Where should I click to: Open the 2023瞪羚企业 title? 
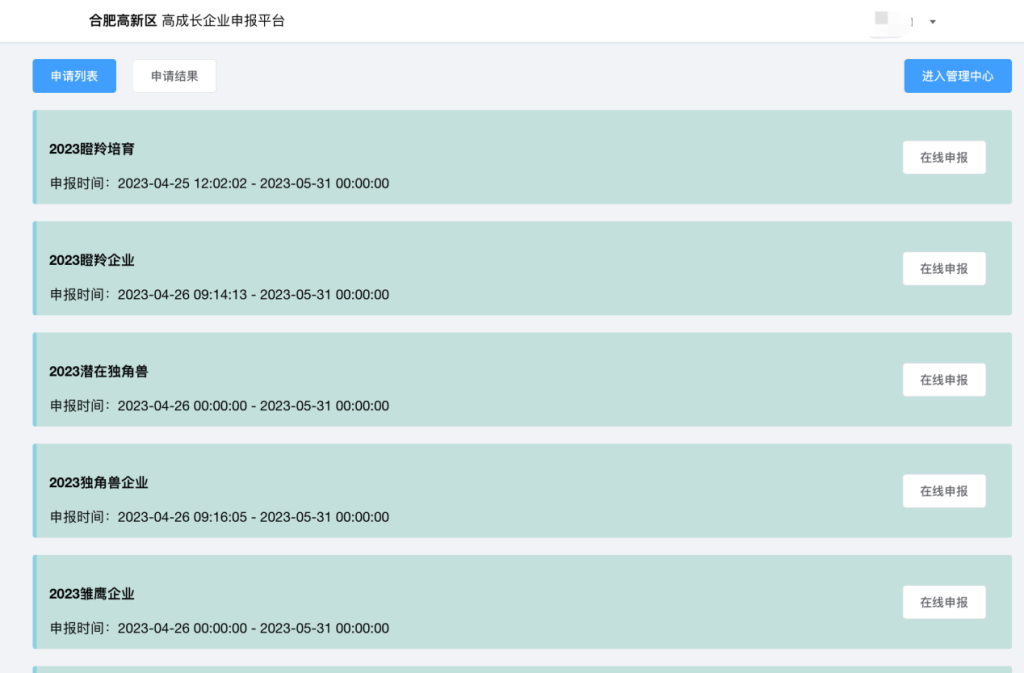[x=92, y=260]
